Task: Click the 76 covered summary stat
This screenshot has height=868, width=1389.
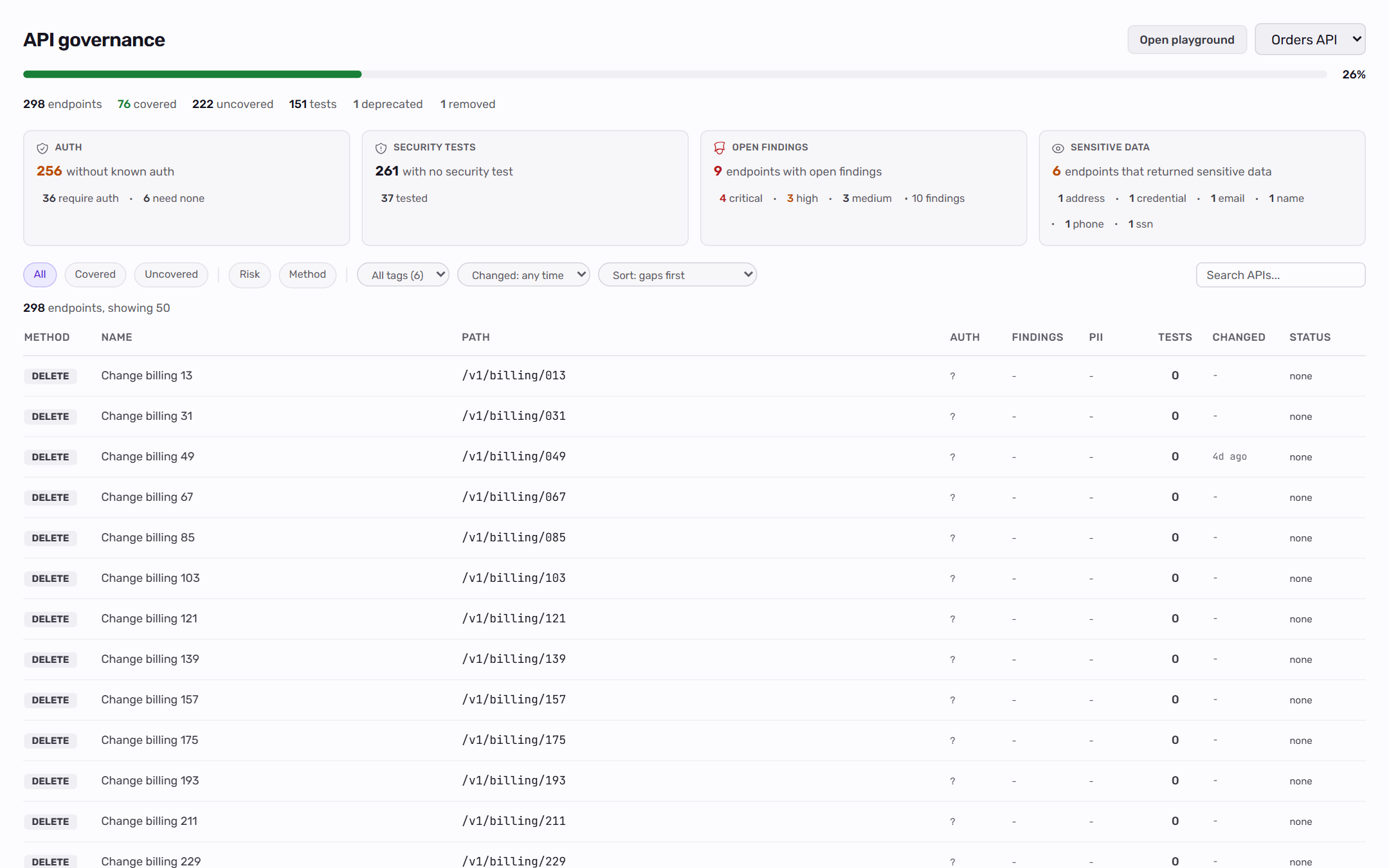Action: [147, 104]
